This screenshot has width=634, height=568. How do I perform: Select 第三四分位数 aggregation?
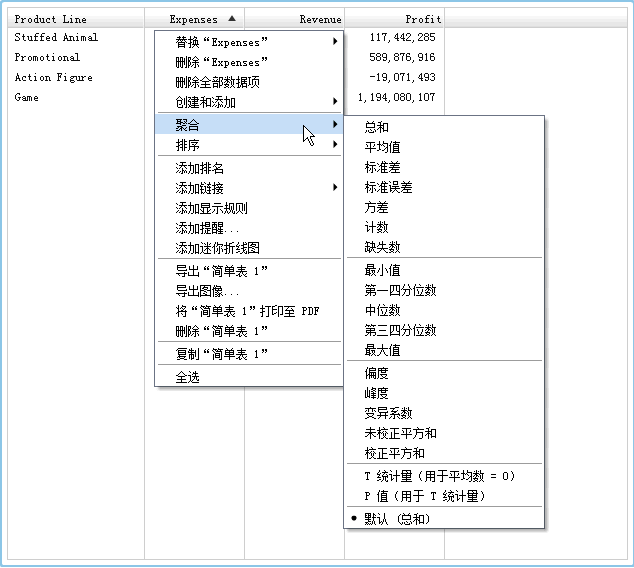(x=444, y=330)
